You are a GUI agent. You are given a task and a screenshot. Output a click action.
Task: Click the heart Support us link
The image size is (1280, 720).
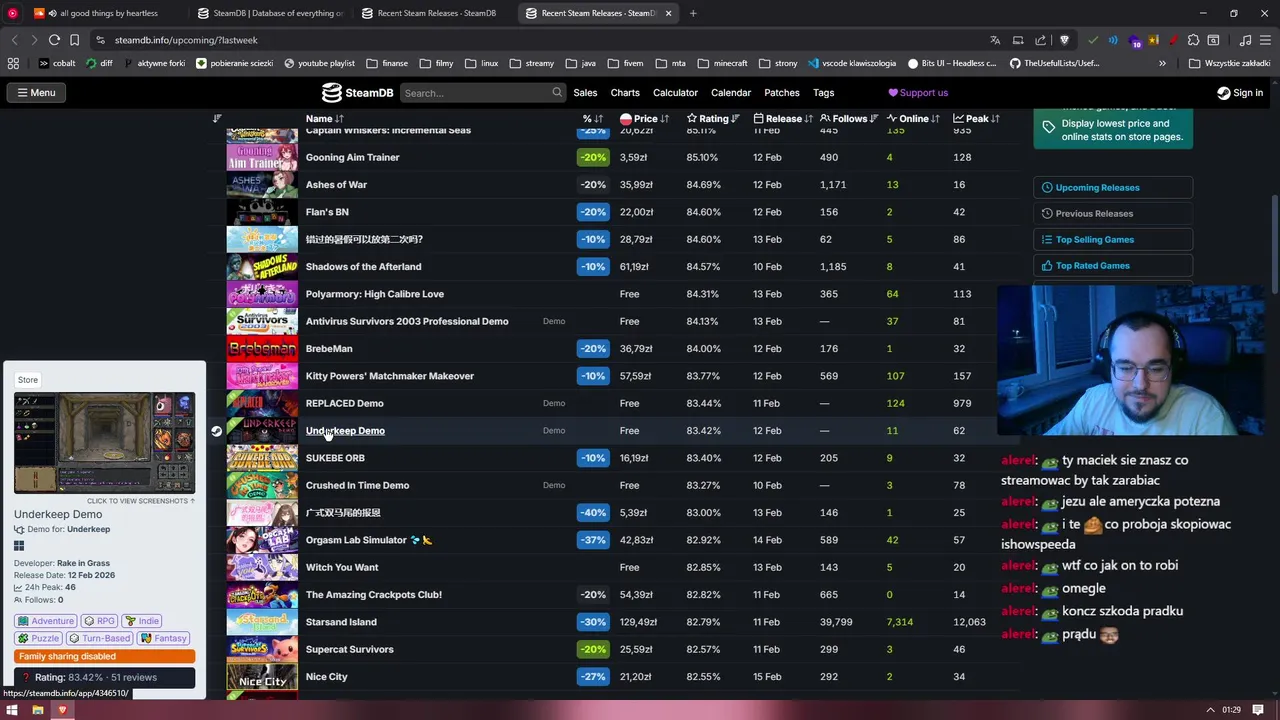[x=918, y=93]
